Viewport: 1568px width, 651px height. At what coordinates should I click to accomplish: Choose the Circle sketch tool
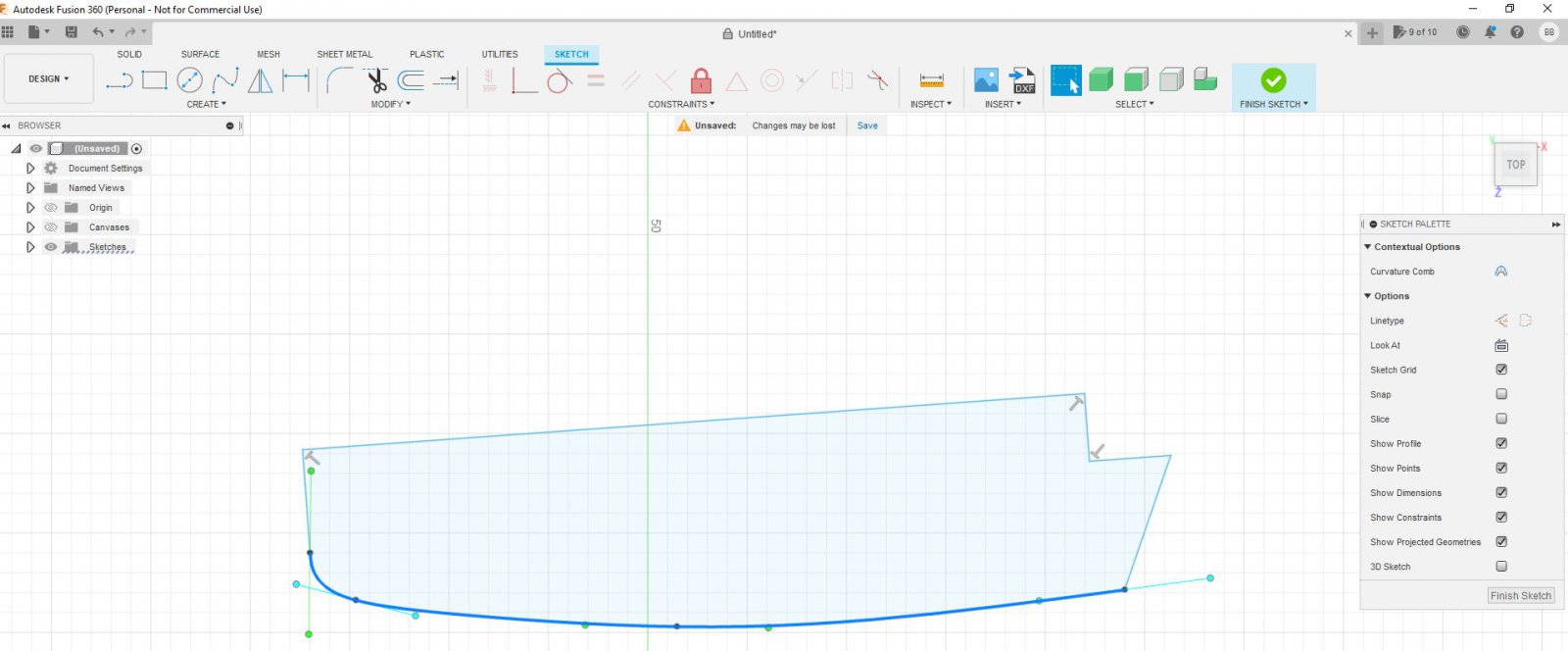(x=190, y=80)
